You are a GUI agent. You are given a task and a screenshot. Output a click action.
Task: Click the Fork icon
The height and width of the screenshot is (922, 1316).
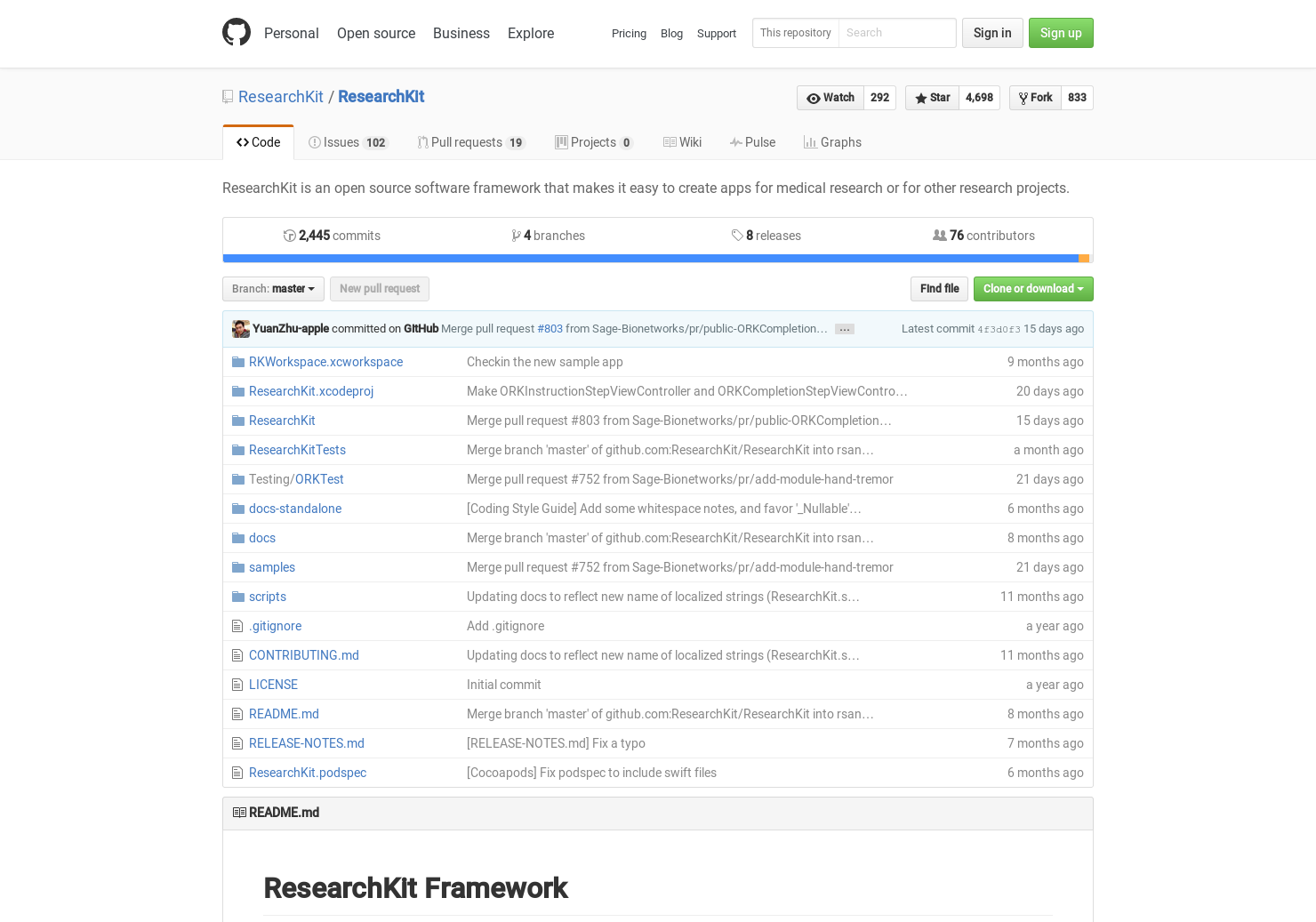1023,98
